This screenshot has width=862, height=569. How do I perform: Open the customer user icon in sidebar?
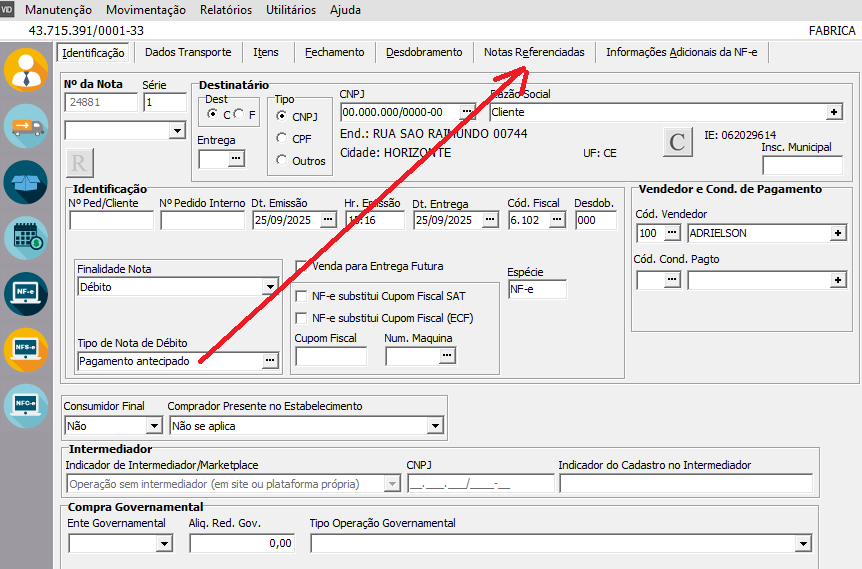pos(26,70)
